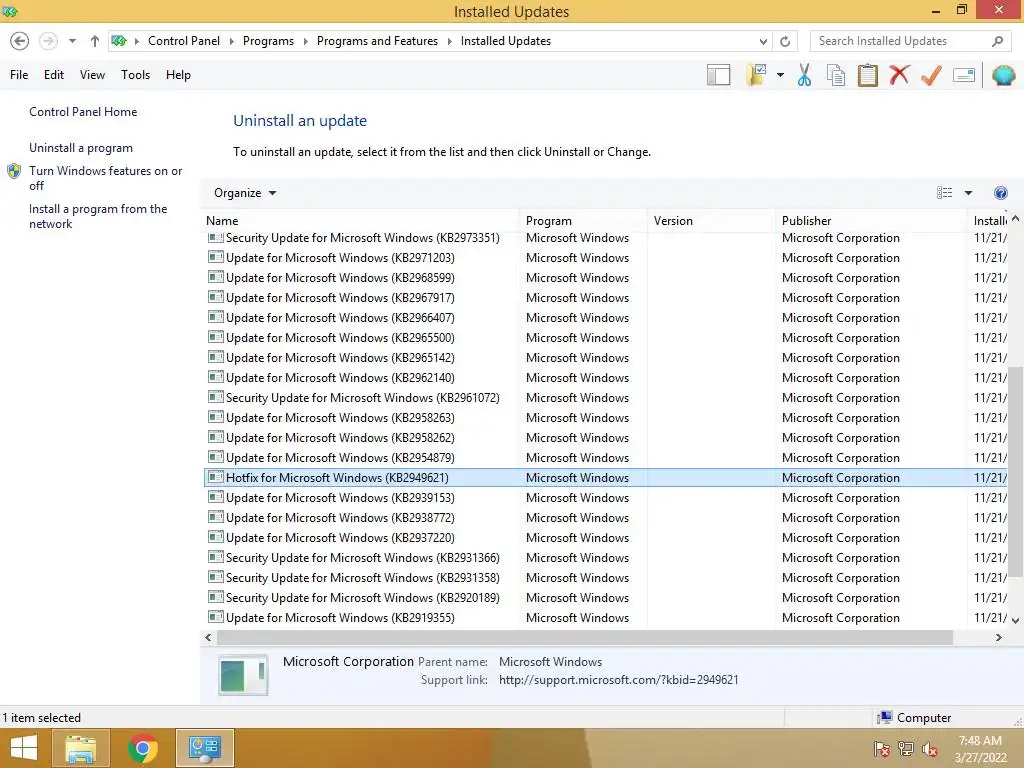Refresh the Installed Updates list

click(785, 41)
